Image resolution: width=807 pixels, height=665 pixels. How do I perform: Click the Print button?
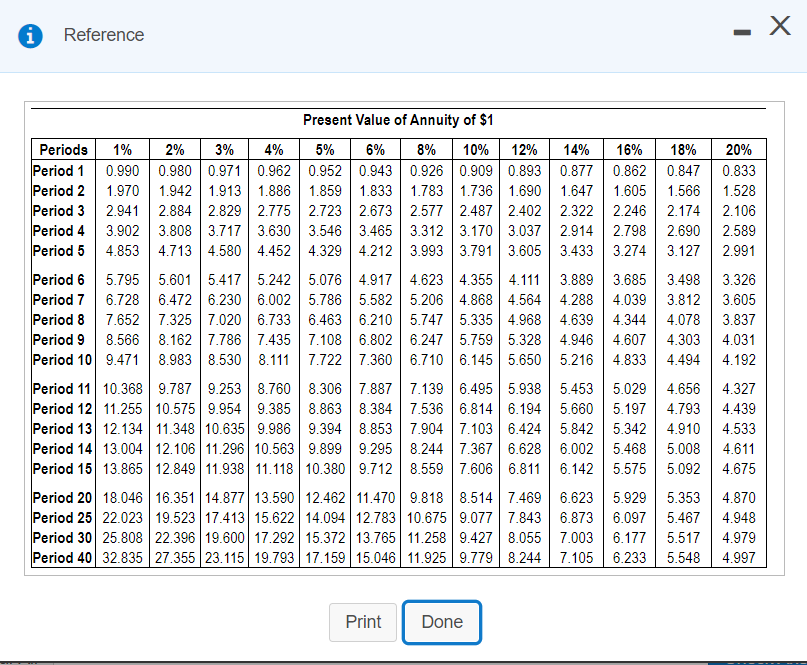coord(362,622)
